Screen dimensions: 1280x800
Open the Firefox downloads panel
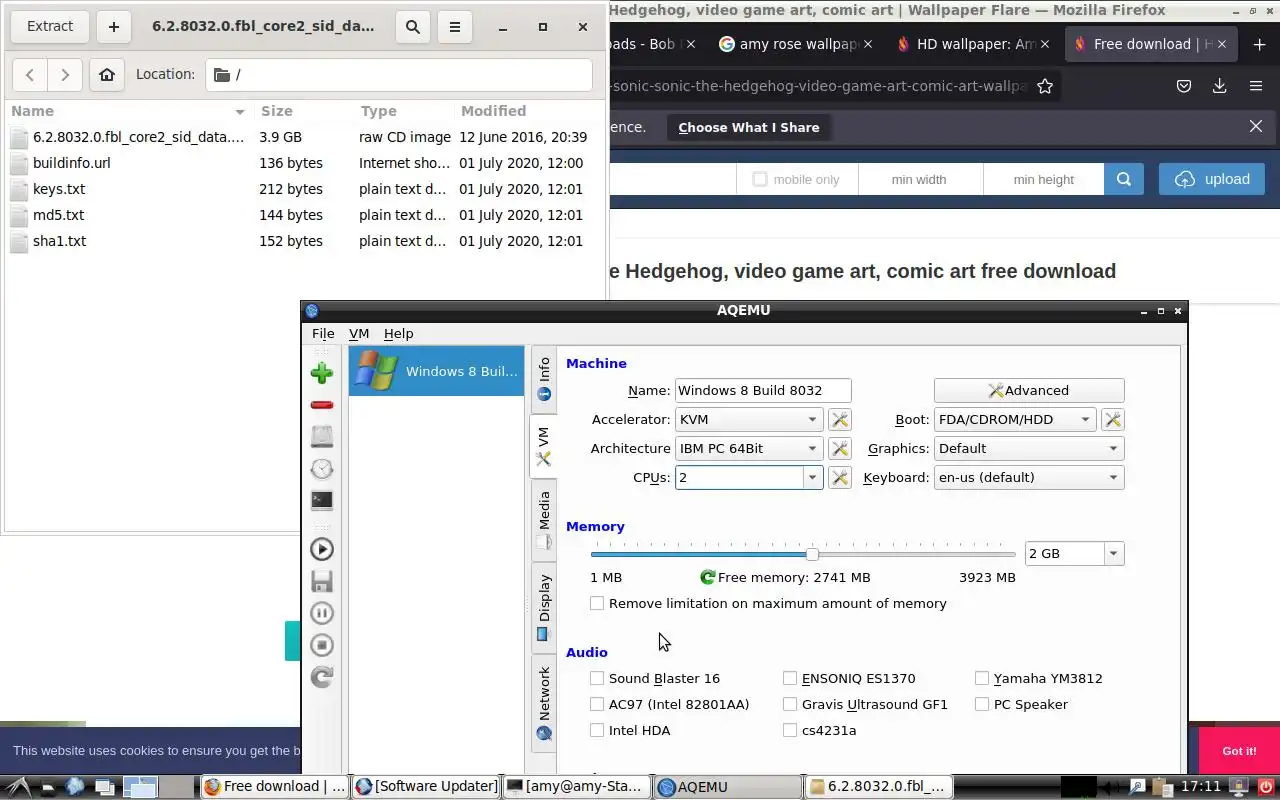pyautogui.click(x=1219, y=86)
